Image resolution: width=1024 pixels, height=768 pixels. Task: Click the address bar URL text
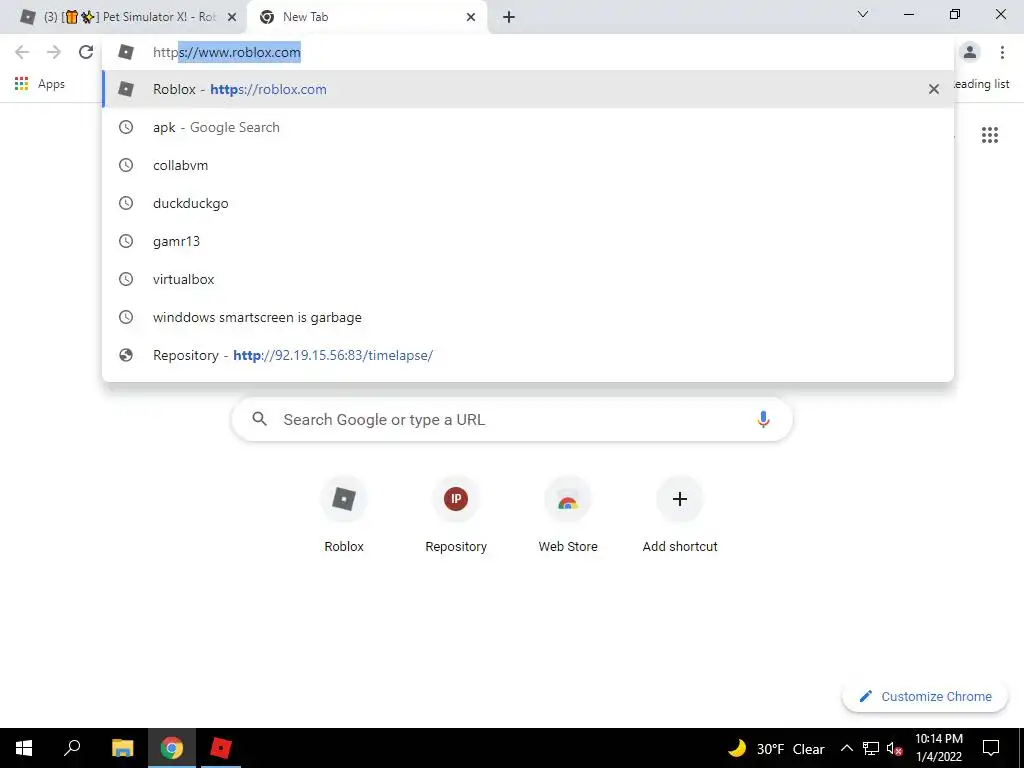227,52
